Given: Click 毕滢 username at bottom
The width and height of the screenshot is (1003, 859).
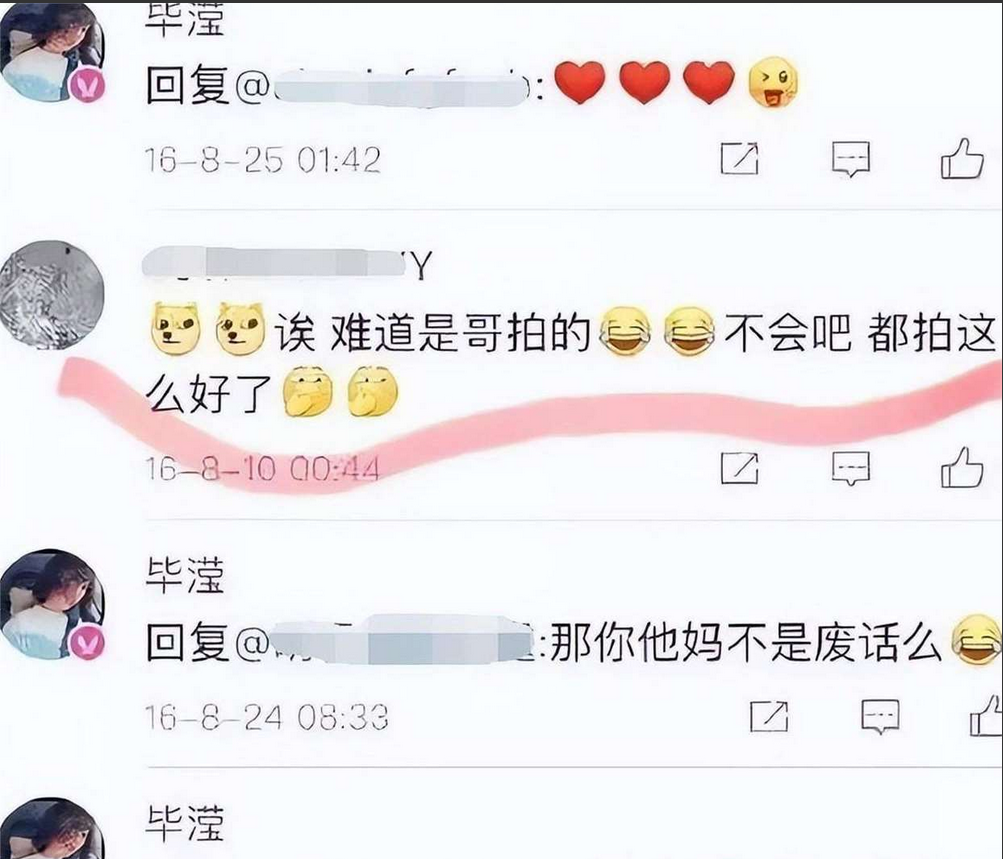Looking at the screenshot, I should [185, 823].
